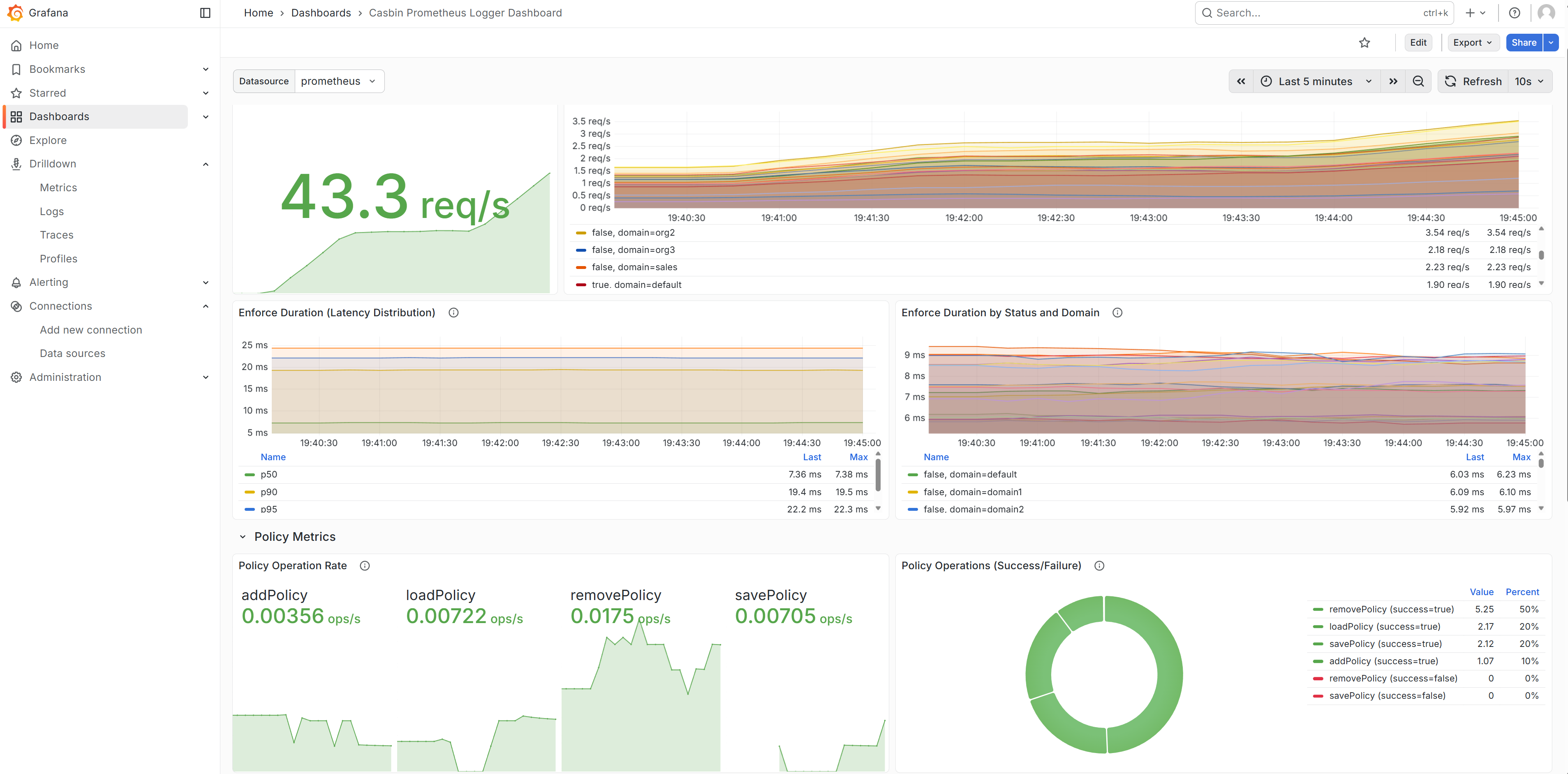
Task: Go to Dashboards breadcrumb link
Action: point(321,13)
